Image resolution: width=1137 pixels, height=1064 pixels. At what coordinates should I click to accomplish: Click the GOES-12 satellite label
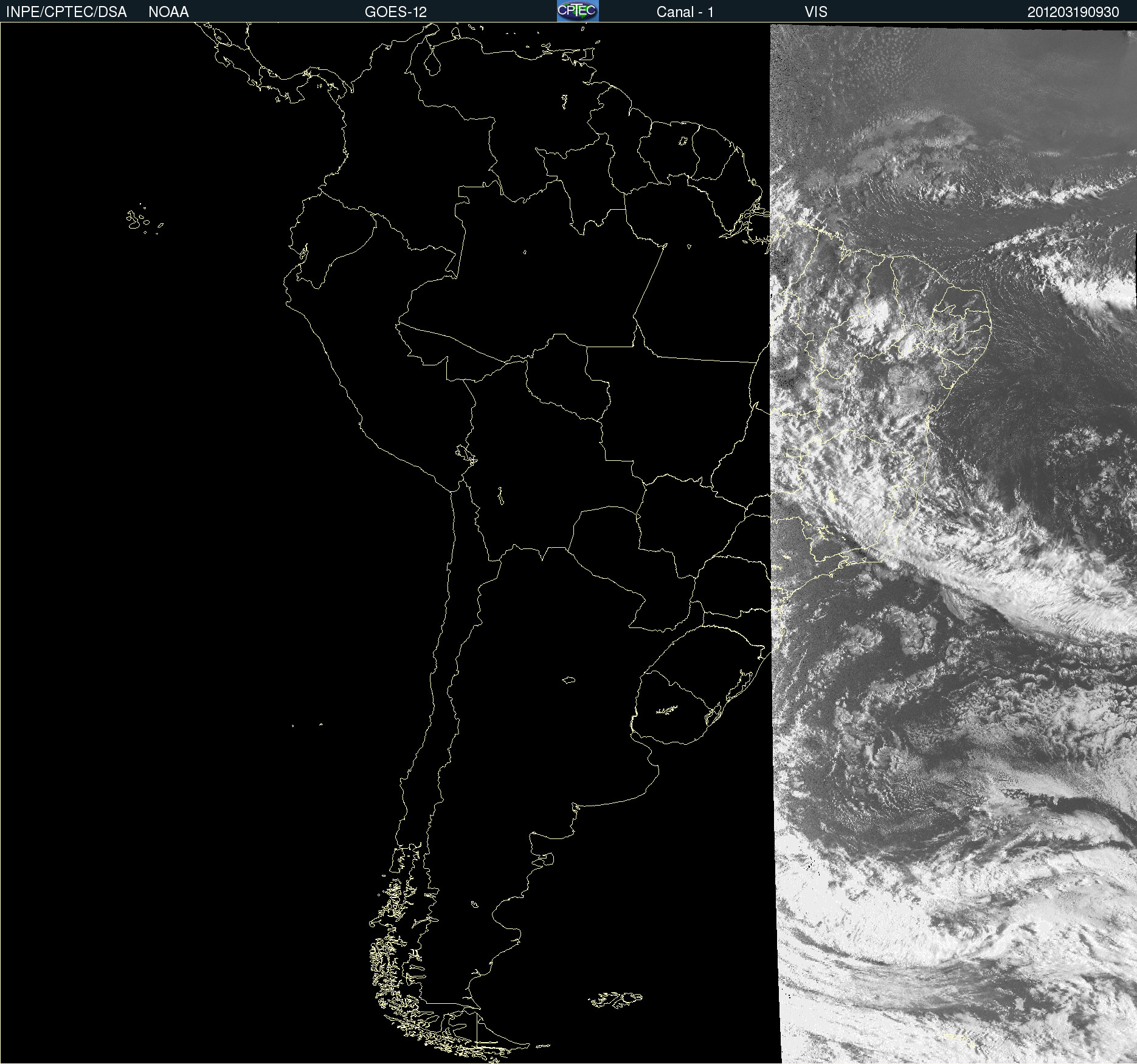396,12
